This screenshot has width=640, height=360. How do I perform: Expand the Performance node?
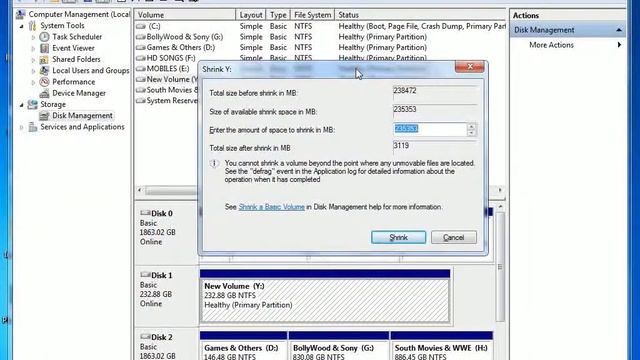pos(33,82)
